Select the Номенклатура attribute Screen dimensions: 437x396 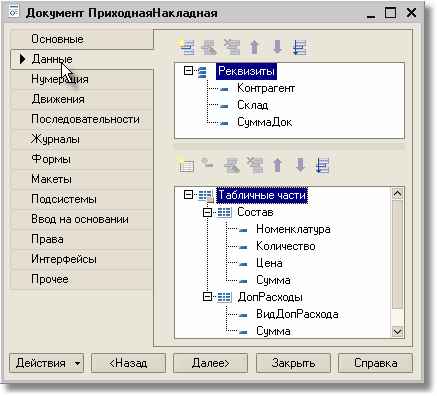[293, 229]
